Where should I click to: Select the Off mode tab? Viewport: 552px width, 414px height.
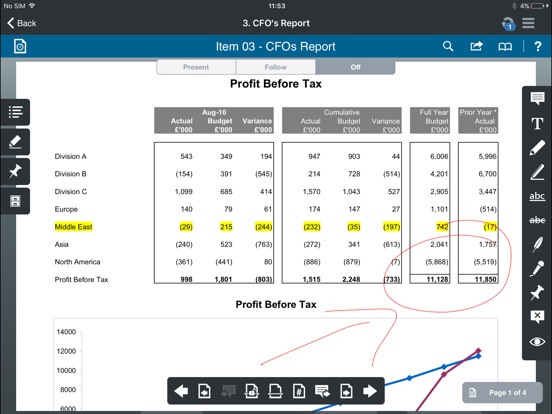click(x=355, y=67)
